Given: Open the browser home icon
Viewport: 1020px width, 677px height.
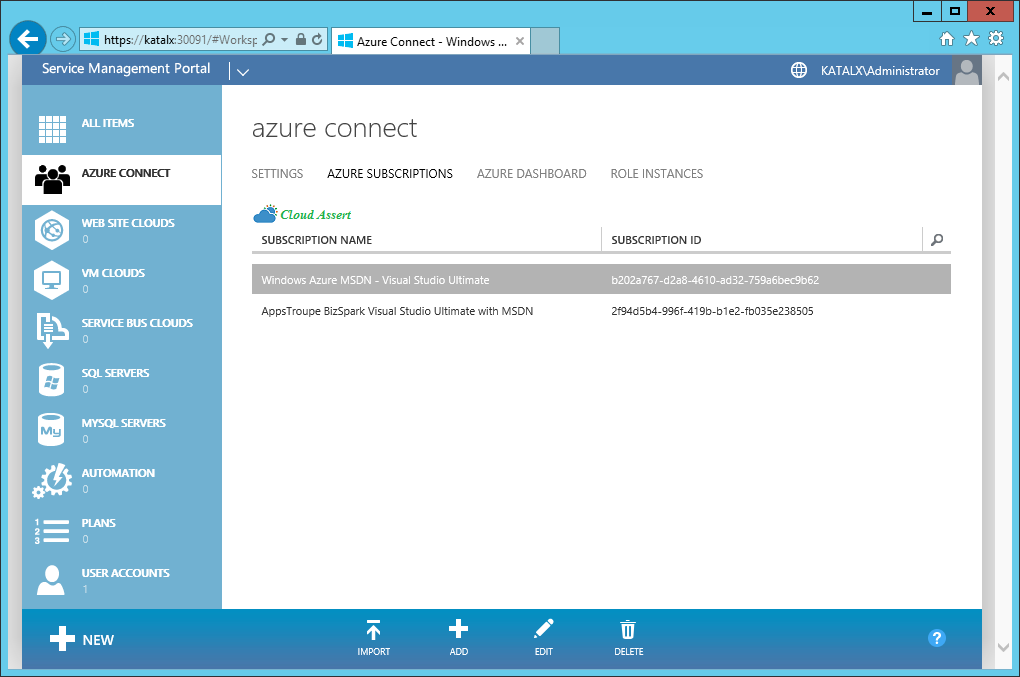Looking at the screenshot, I should tap(947, 39).
